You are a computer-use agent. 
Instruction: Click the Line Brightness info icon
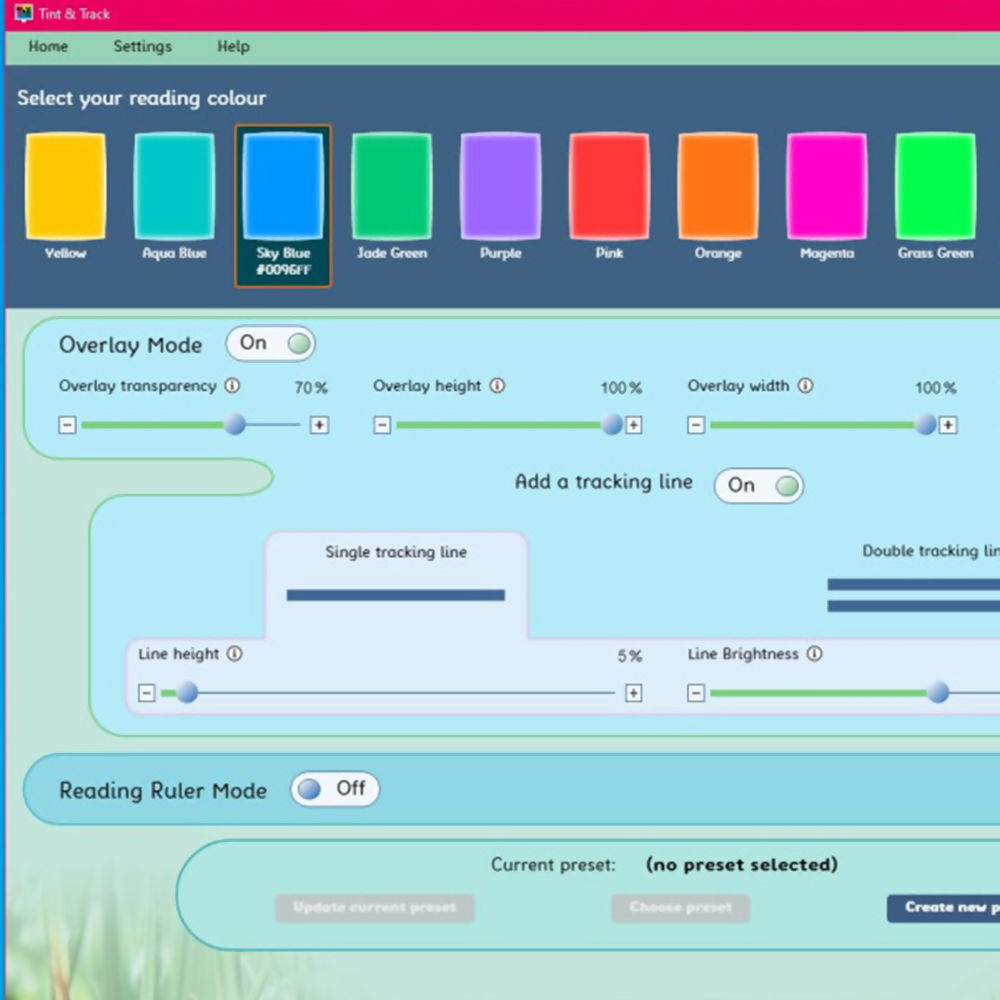point(812,654)
